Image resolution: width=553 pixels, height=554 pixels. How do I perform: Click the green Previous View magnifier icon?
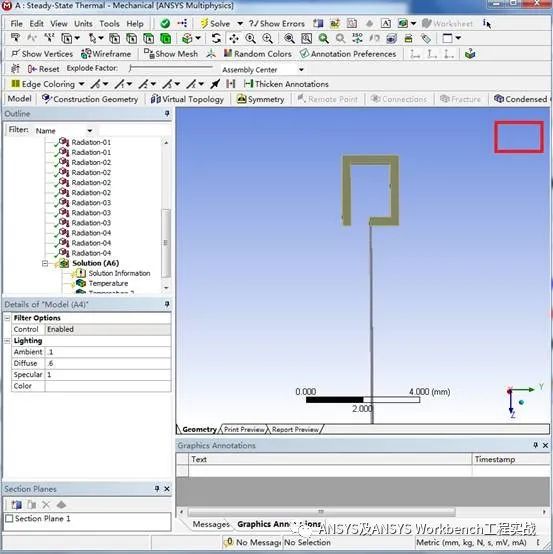point(323,38)
